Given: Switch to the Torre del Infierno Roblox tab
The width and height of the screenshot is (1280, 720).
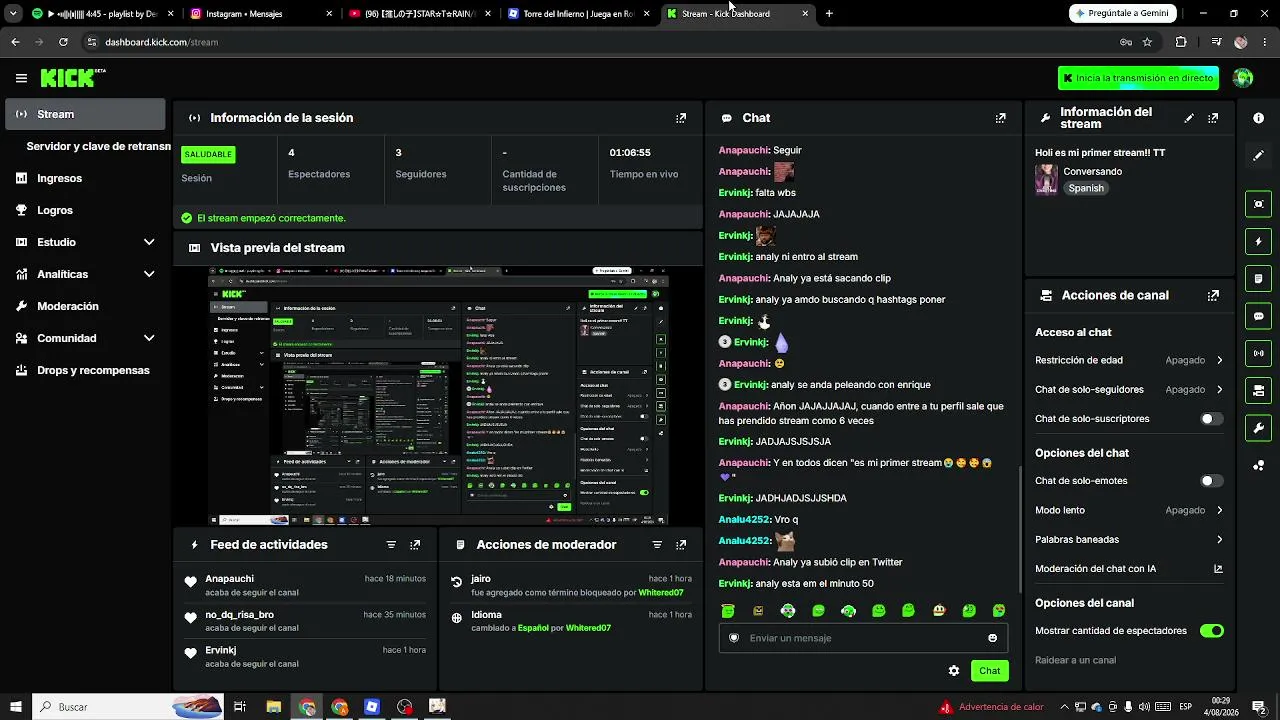Looking at the screenshot, I should click(x=578, y=14).
